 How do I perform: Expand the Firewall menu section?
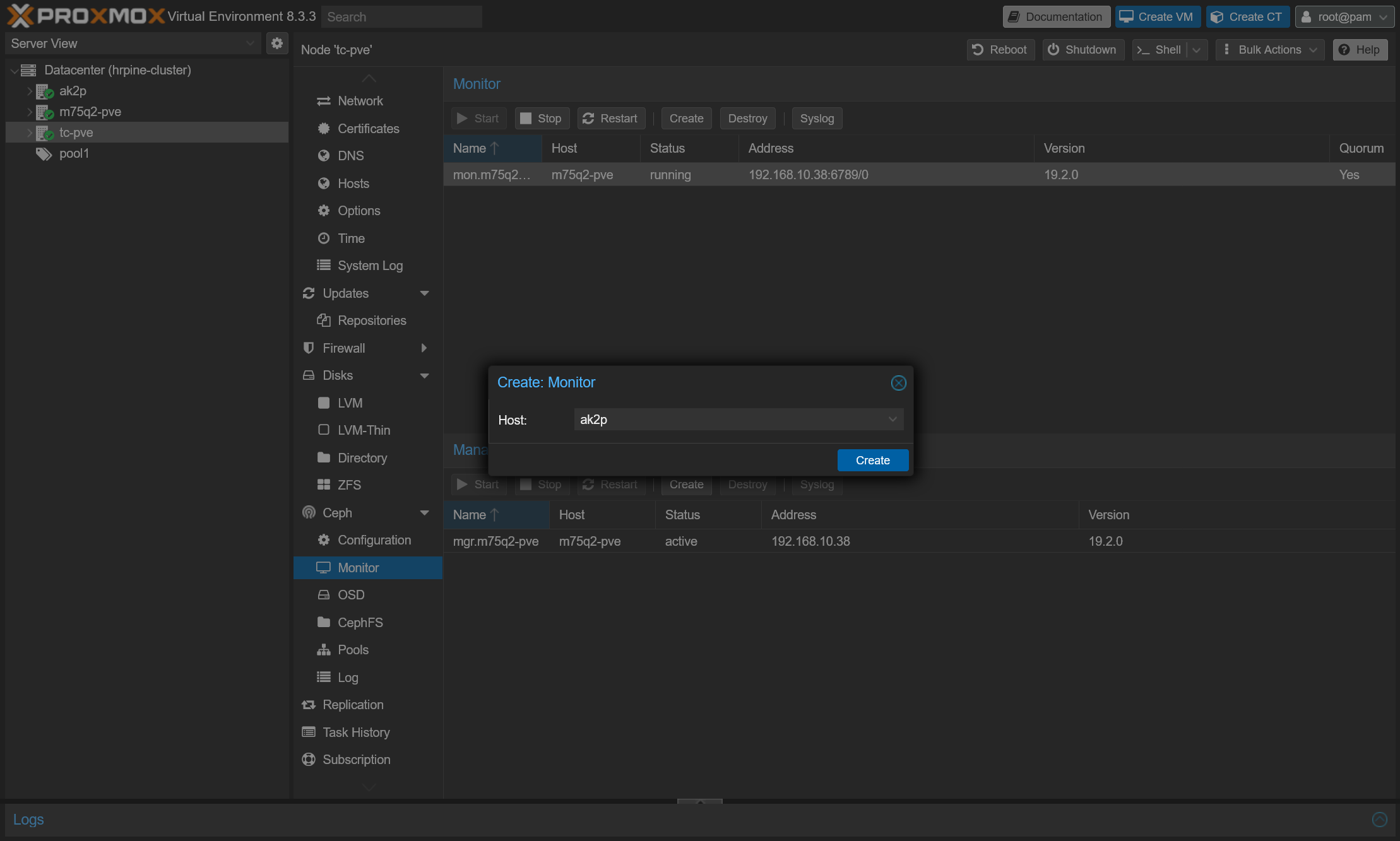click(x=424, y=348)
